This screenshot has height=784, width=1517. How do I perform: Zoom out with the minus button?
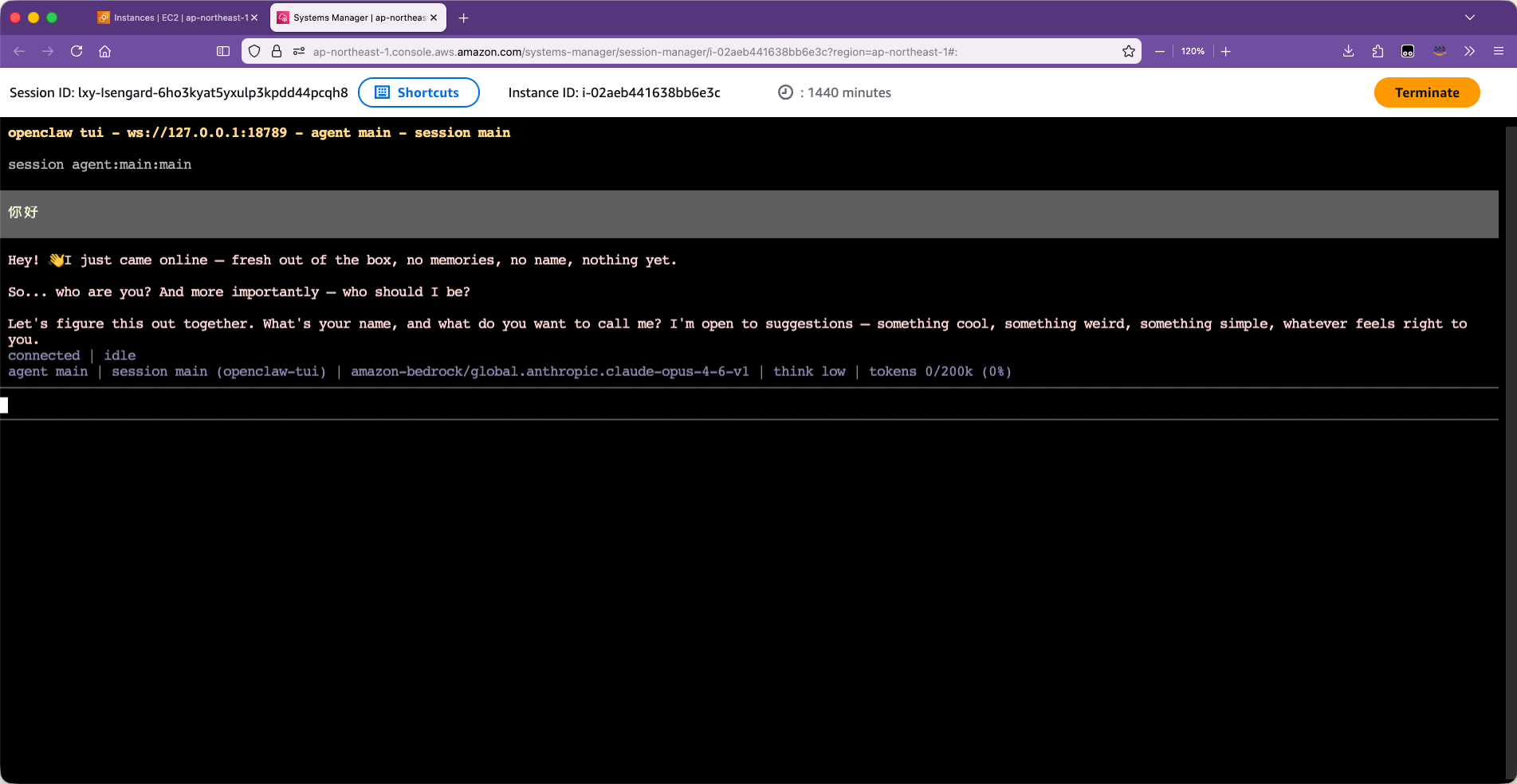pyautogui.click(x=1160, y=51)
